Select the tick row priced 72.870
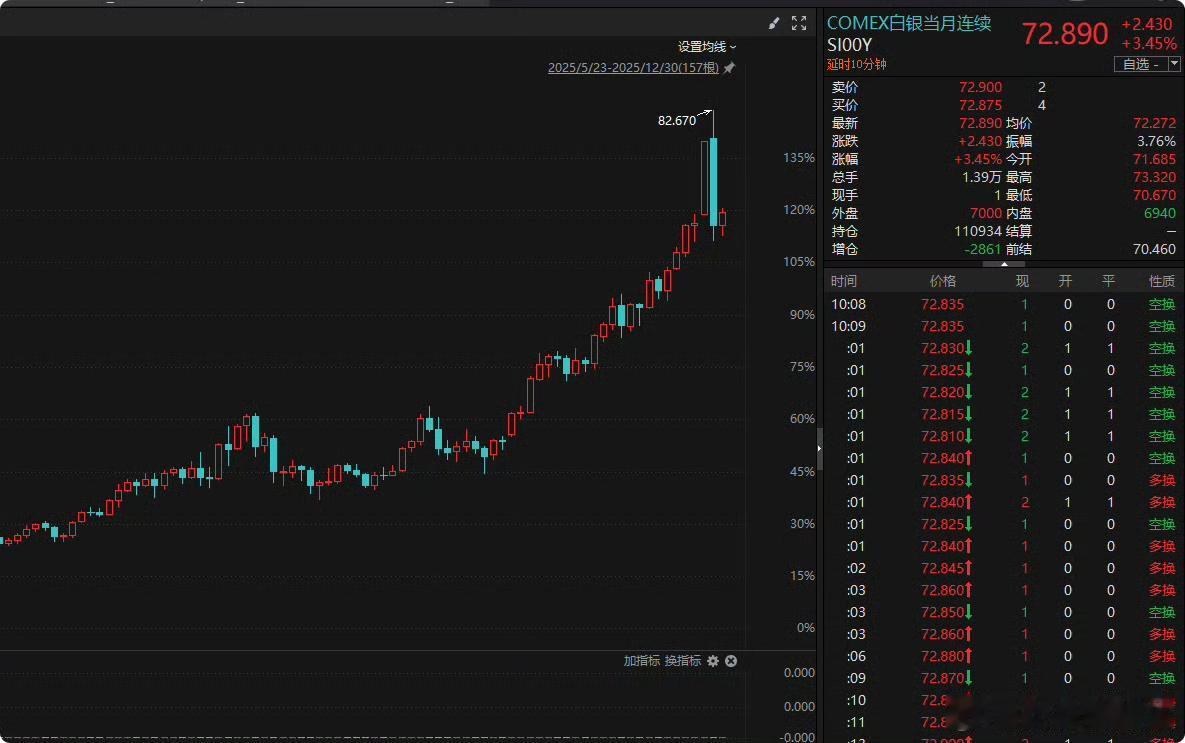Viewport: 1185px width, 743px height. 1003,678
